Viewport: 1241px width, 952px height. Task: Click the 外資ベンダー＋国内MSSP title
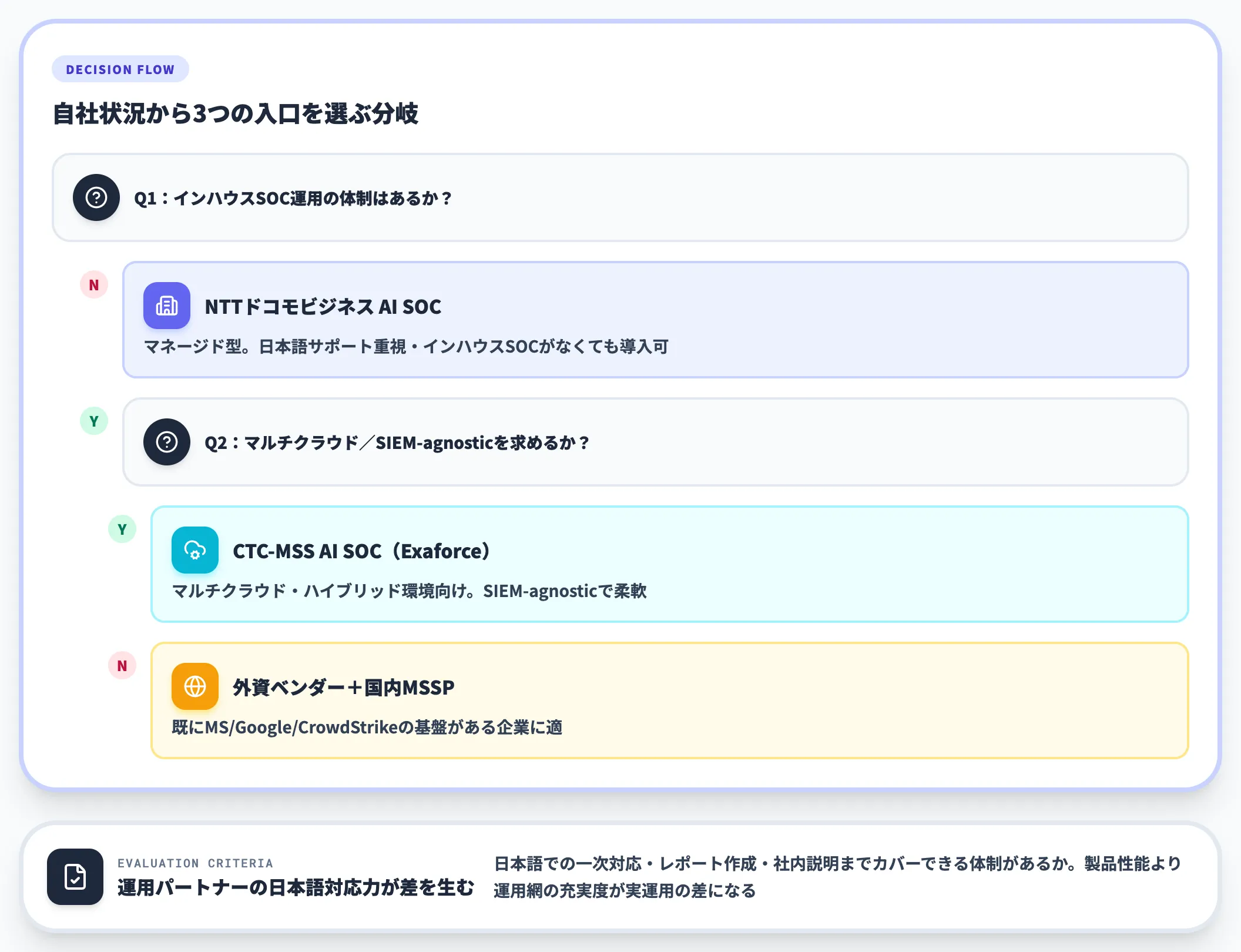(344, 687)
